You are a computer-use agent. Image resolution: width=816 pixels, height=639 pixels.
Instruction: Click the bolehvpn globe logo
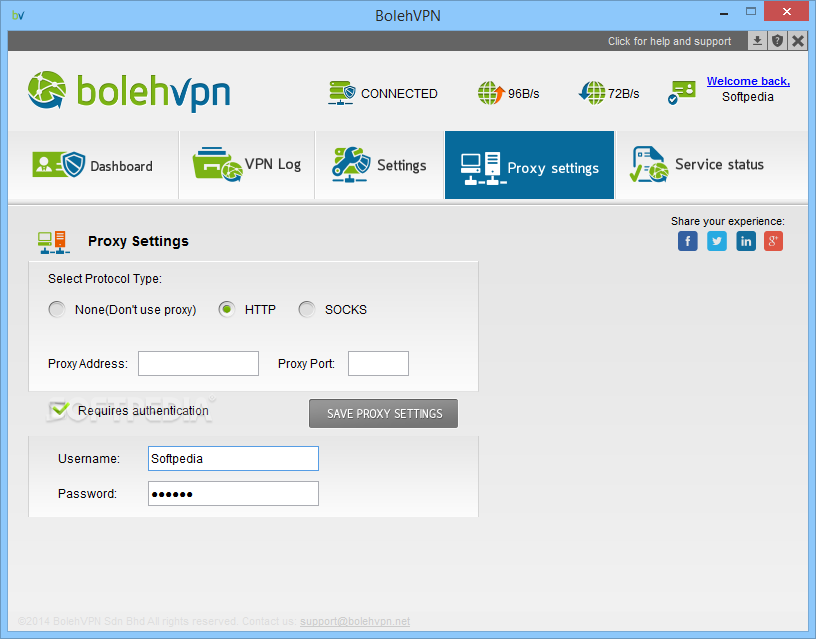pos(47,91)
